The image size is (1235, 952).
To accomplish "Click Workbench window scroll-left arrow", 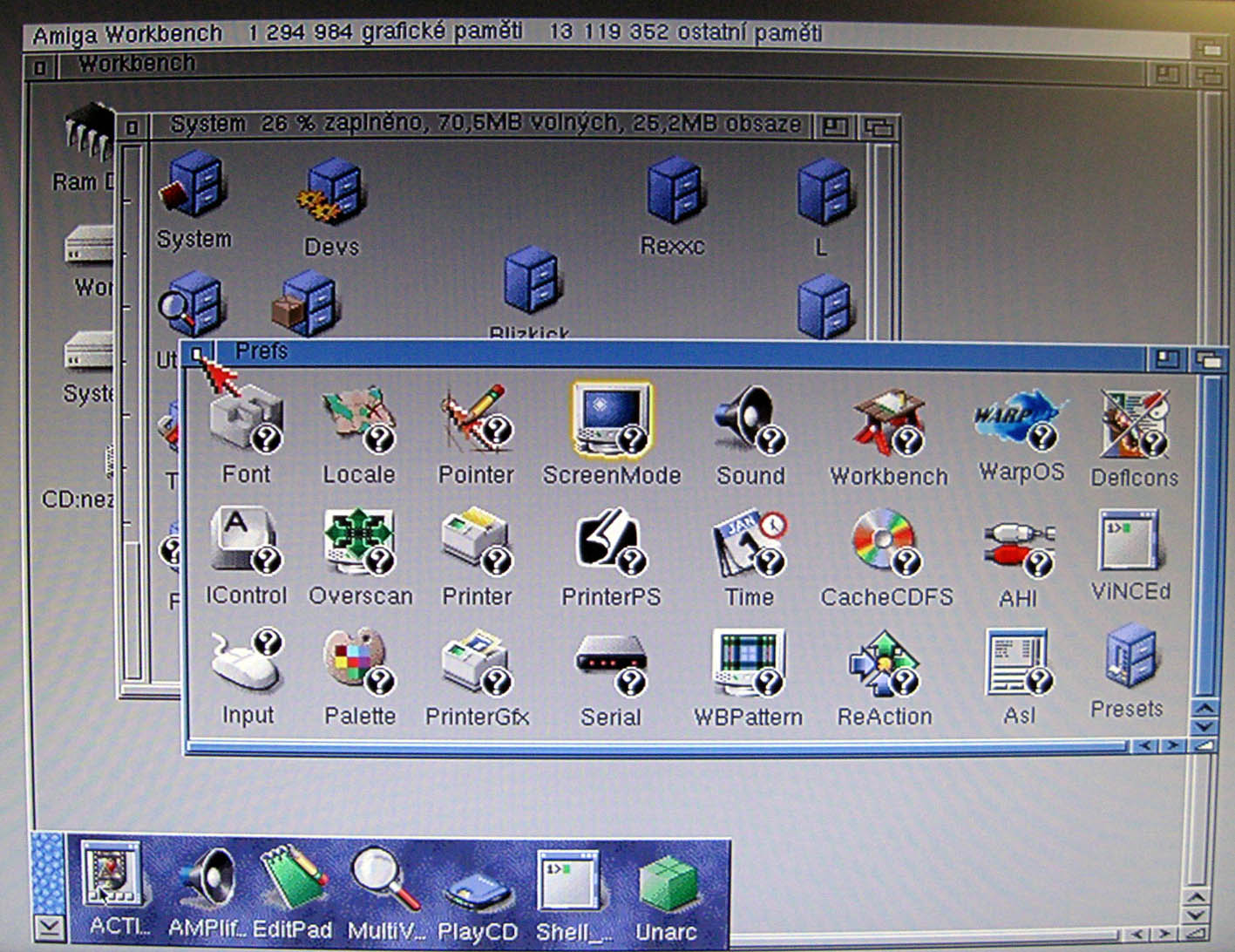I will click(1137, 935).
